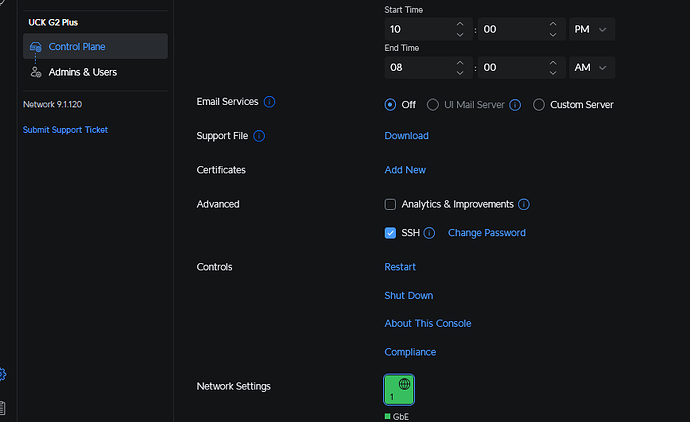Decrease End Time minutes value
This screenshot has height=422, width=690.
click(553, 73)
